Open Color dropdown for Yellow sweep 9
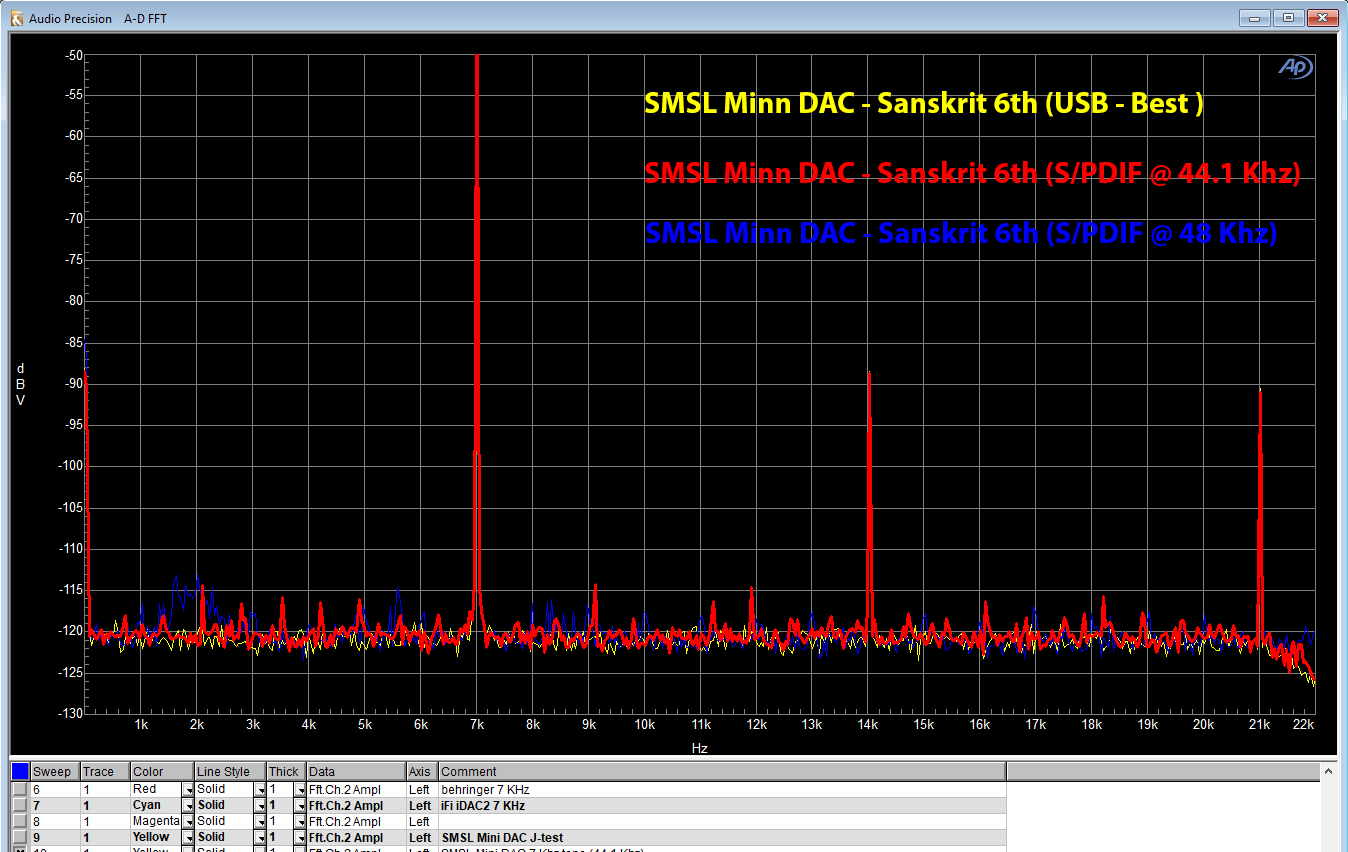The height and width of the screenshot is (852, 1348). (x=187, y=838)
